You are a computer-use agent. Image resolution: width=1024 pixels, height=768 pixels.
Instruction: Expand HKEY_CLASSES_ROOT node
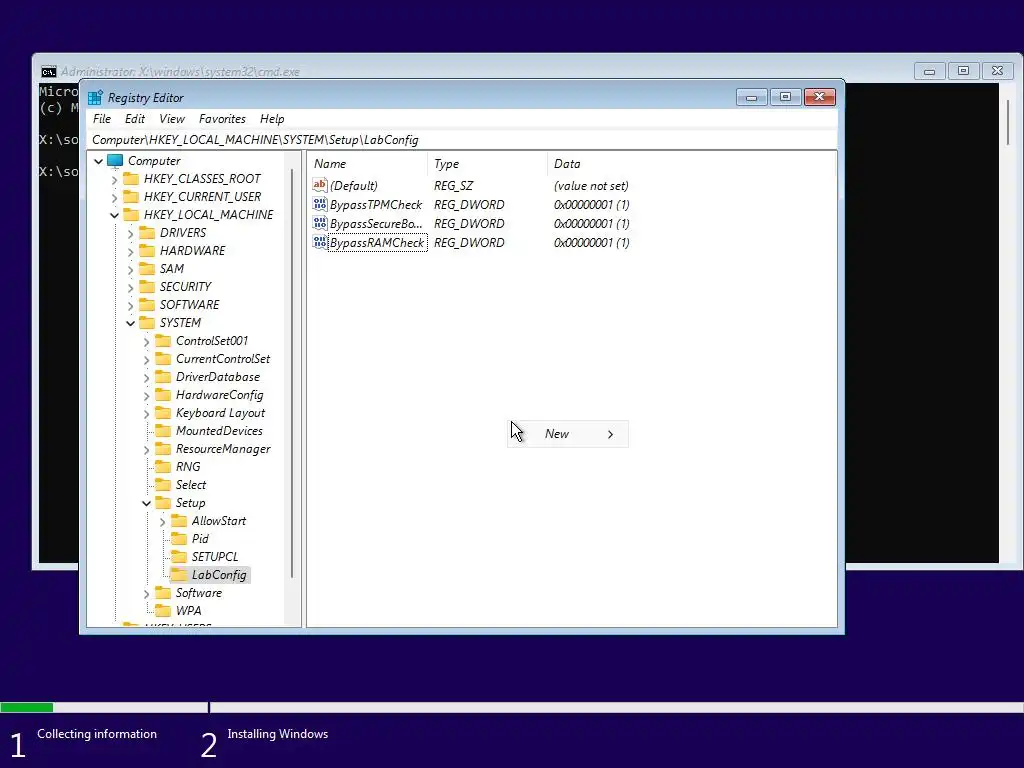pyautogui.click(x=115, y=179)
